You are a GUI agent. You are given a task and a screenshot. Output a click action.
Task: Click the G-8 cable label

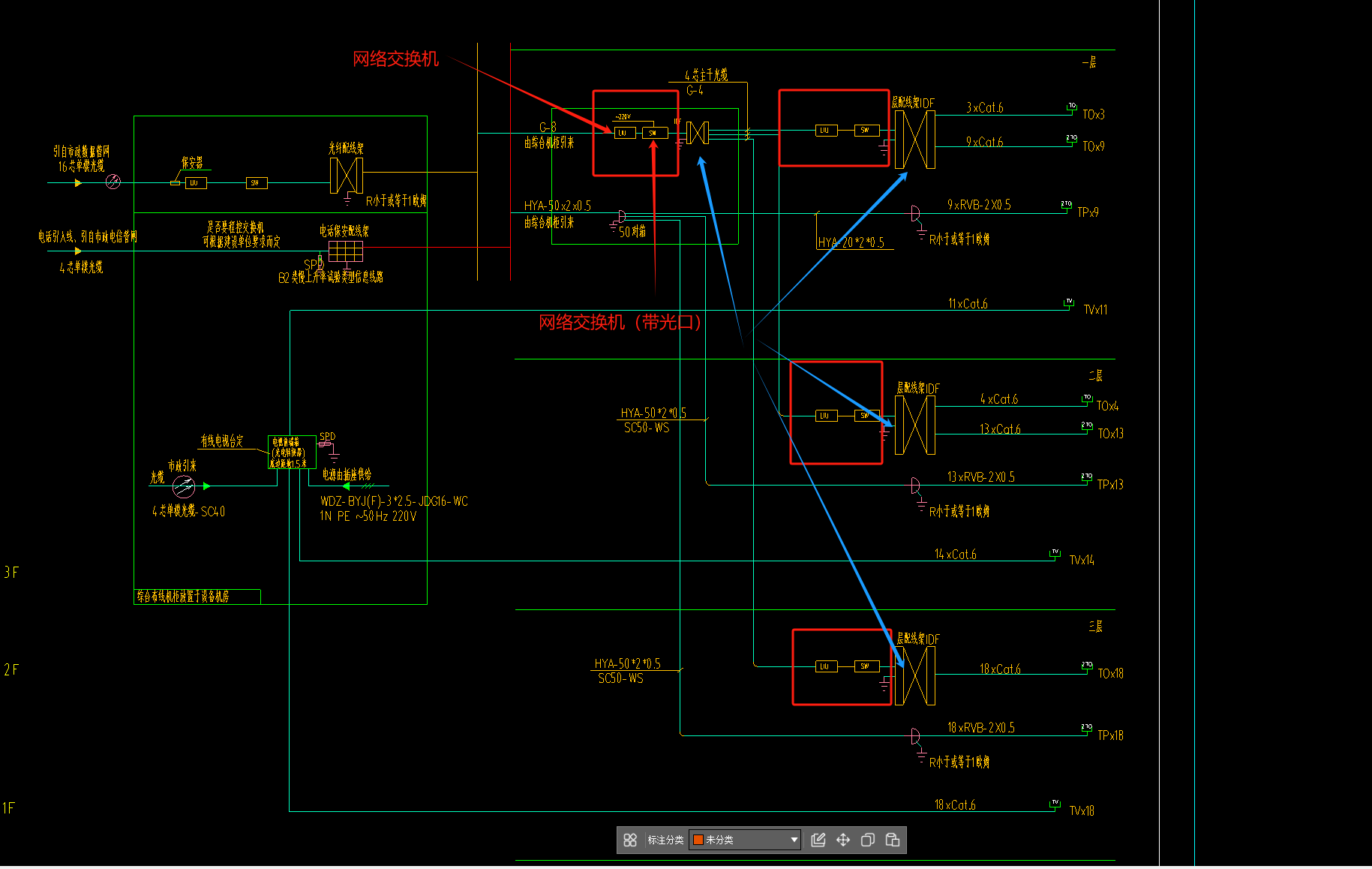(548, 128)
